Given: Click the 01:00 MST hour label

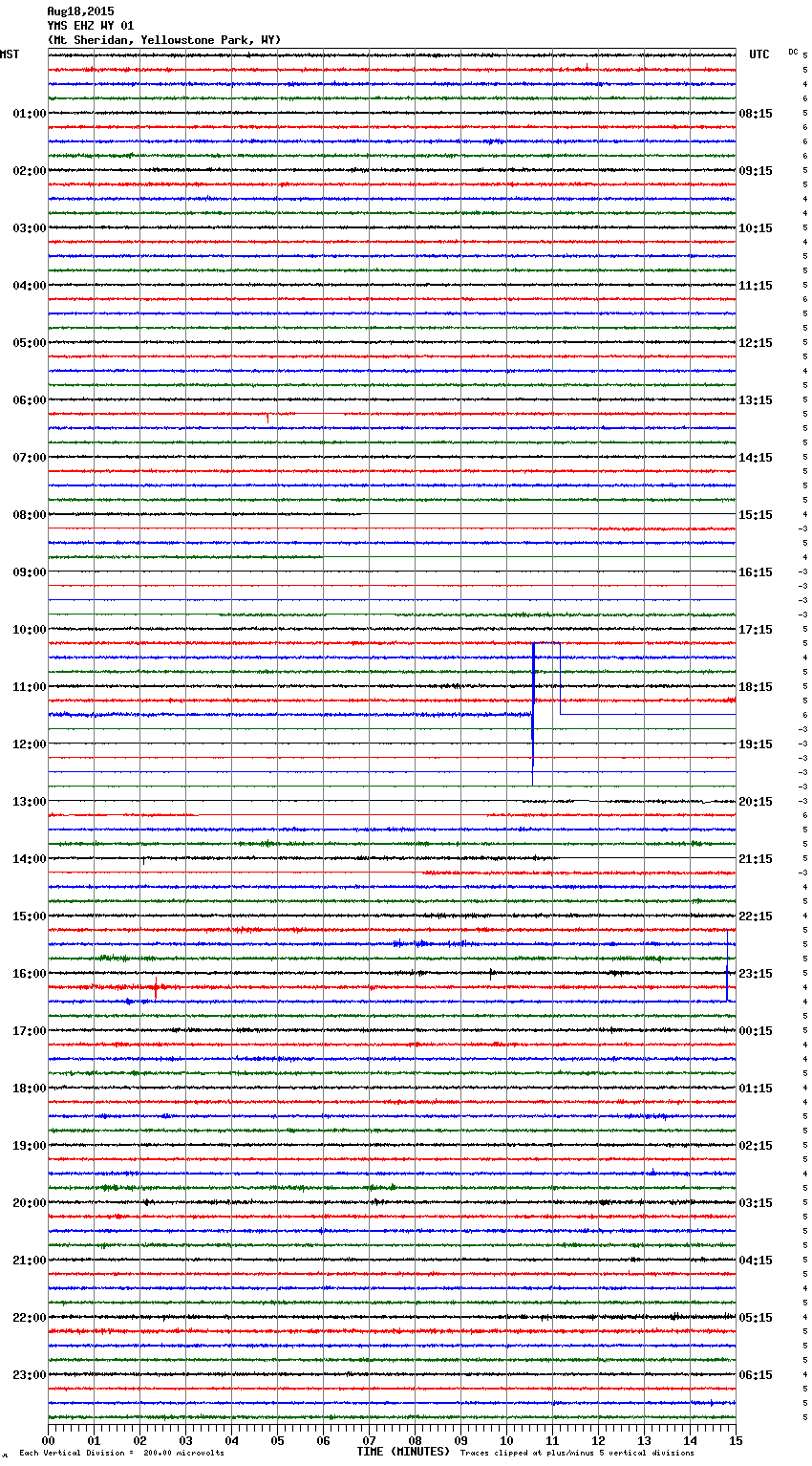Looking at the screenshot, I should (29, 114).
